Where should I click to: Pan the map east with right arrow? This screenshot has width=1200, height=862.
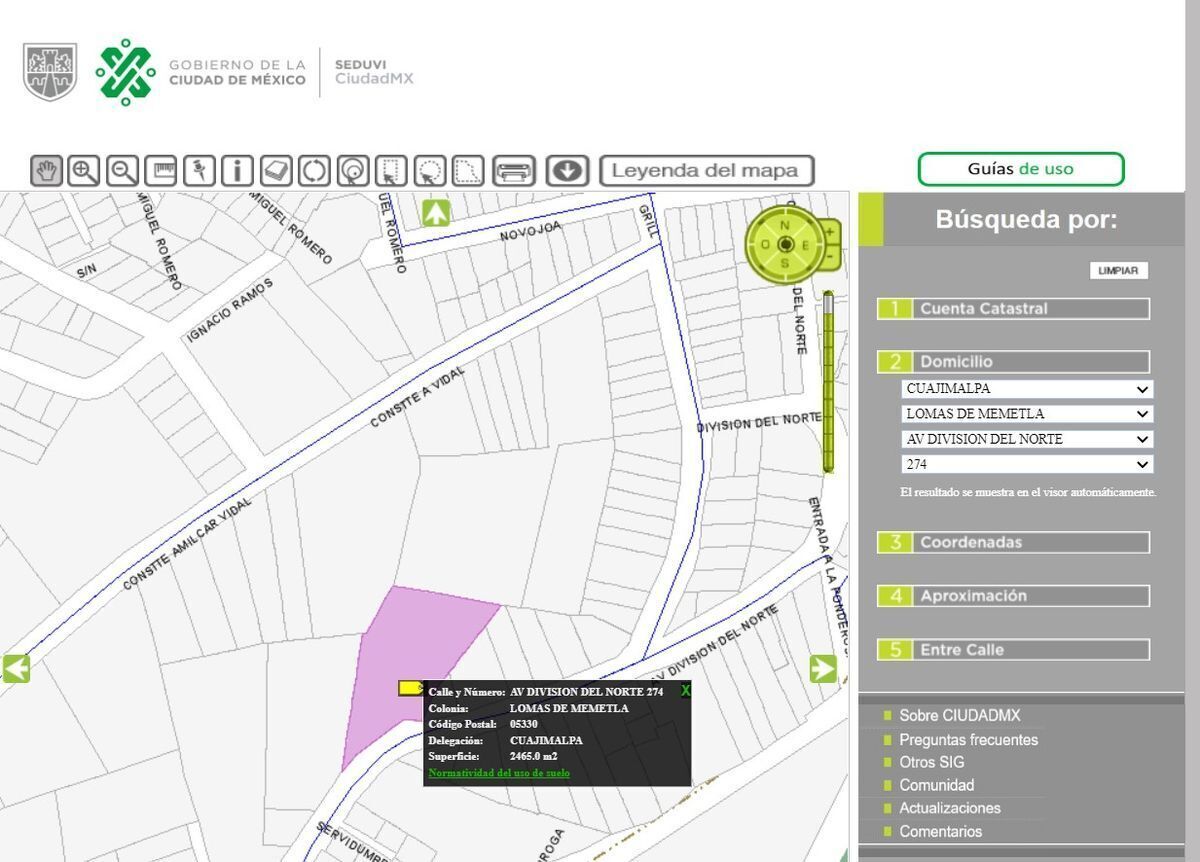coord(823,669)
